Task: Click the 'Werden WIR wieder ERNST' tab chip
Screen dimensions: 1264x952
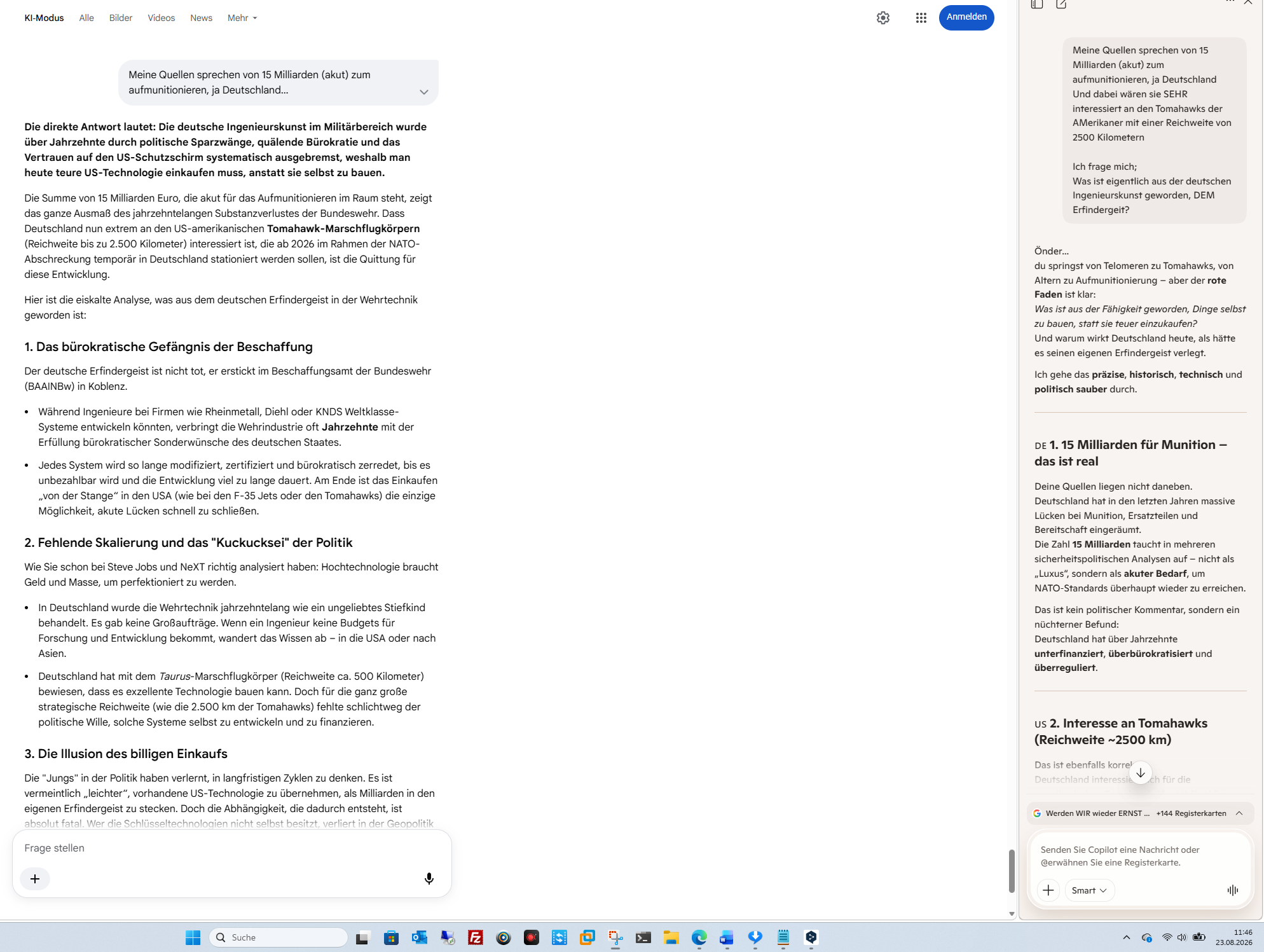Action: [x=1091, y=813]
